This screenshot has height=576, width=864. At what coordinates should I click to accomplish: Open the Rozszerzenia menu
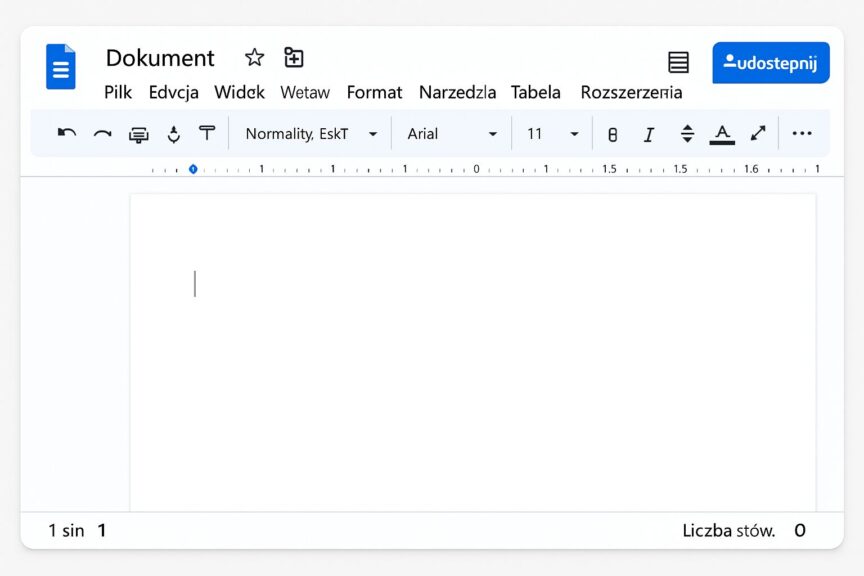click(x=631, y=92)
